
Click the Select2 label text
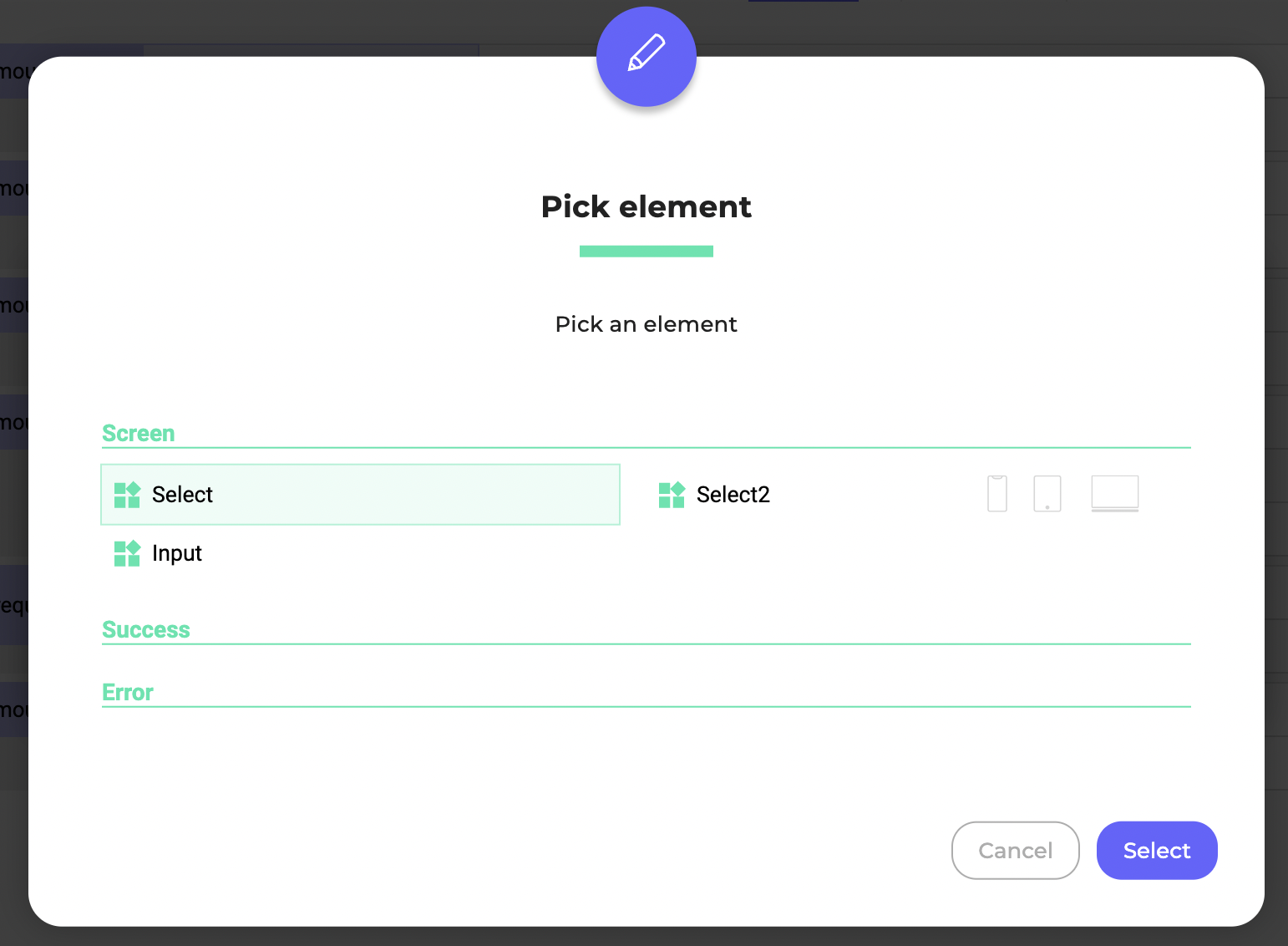point(733,495)
